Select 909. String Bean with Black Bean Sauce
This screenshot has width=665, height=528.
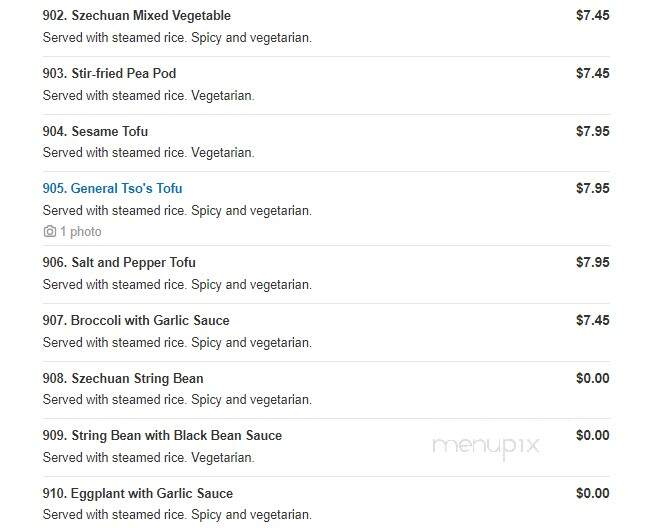(x=162, y=436)
